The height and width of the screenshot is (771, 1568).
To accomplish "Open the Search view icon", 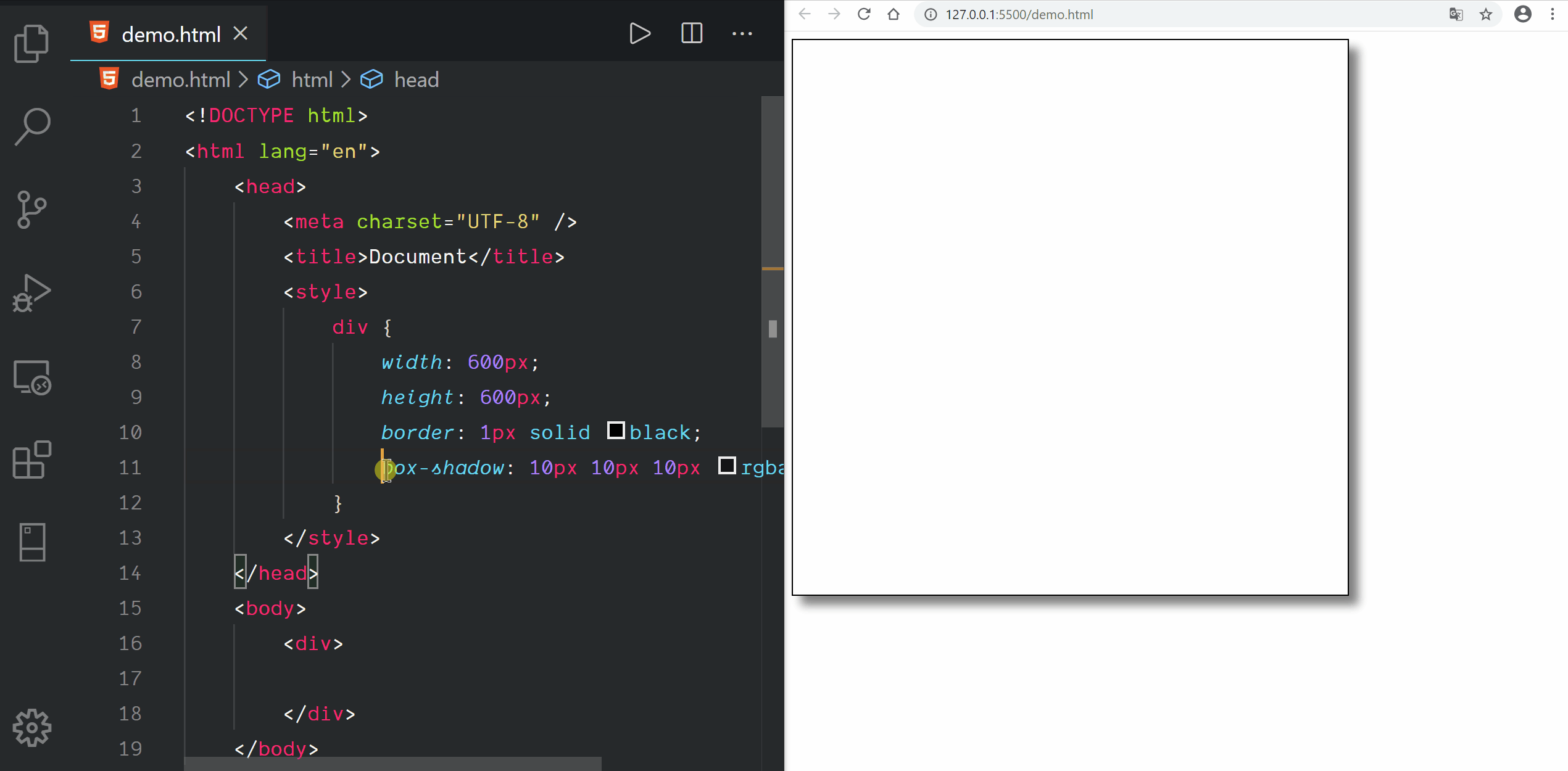I will tap(31, 126).
